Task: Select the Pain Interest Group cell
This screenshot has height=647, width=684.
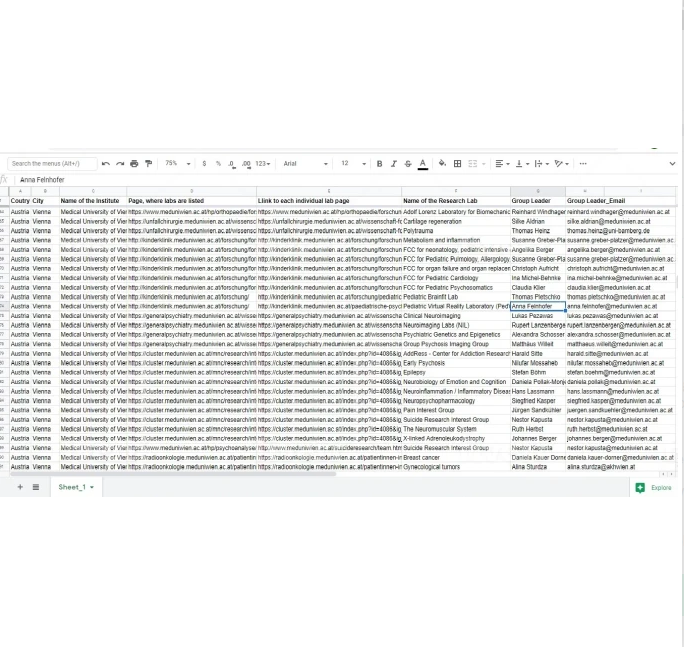Action: 456,410
